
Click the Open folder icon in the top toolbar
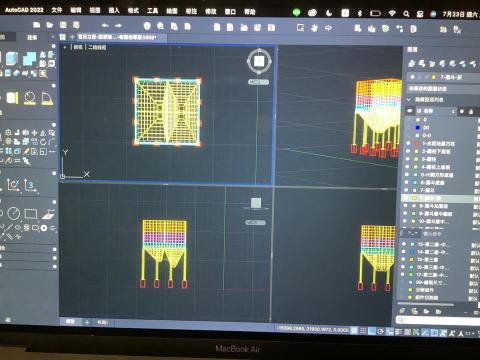(x=50, y=25)
